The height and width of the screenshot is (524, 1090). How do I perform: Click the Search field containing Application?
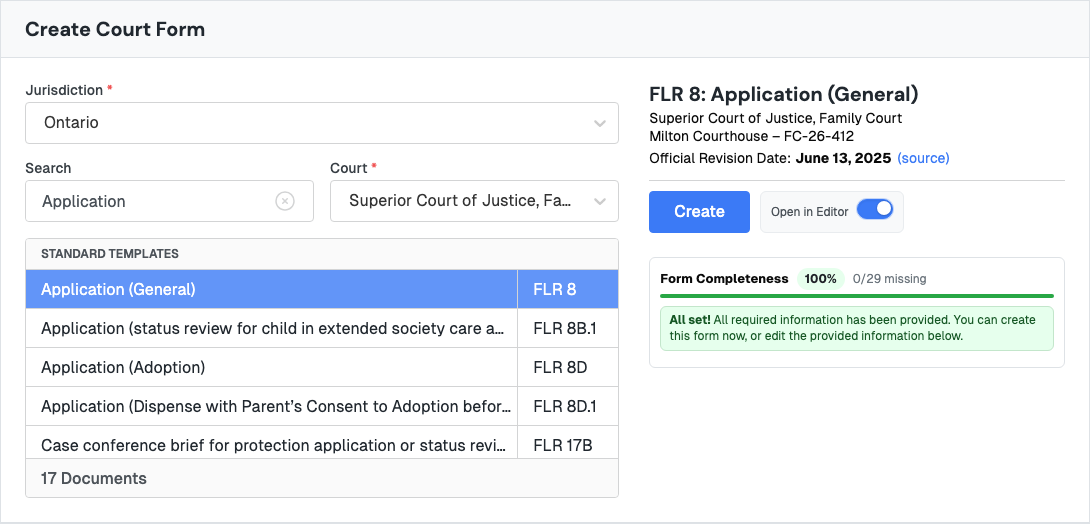(x=170, y=202)
